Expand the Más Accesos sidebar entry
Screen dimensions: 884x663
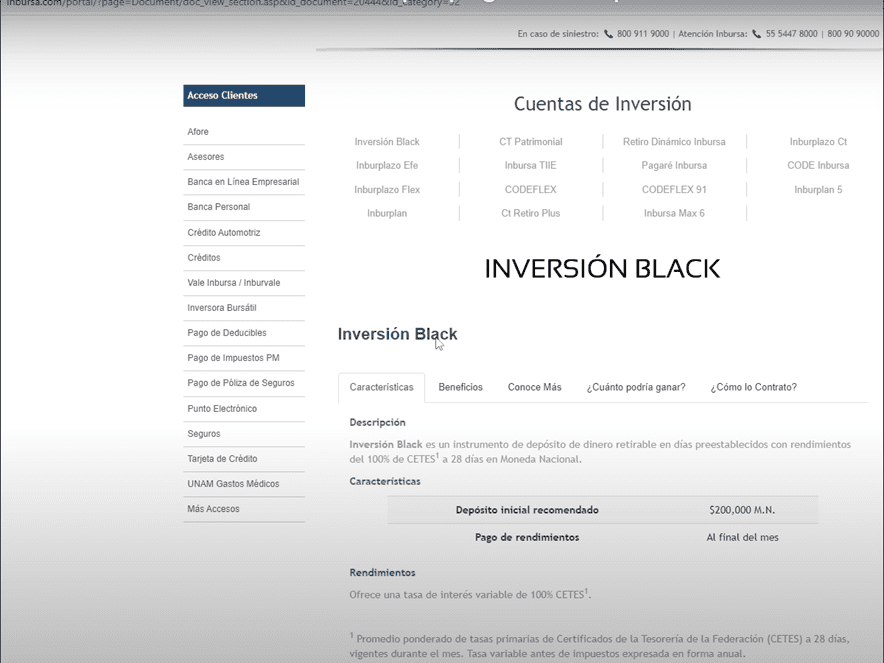click(213, 509)
